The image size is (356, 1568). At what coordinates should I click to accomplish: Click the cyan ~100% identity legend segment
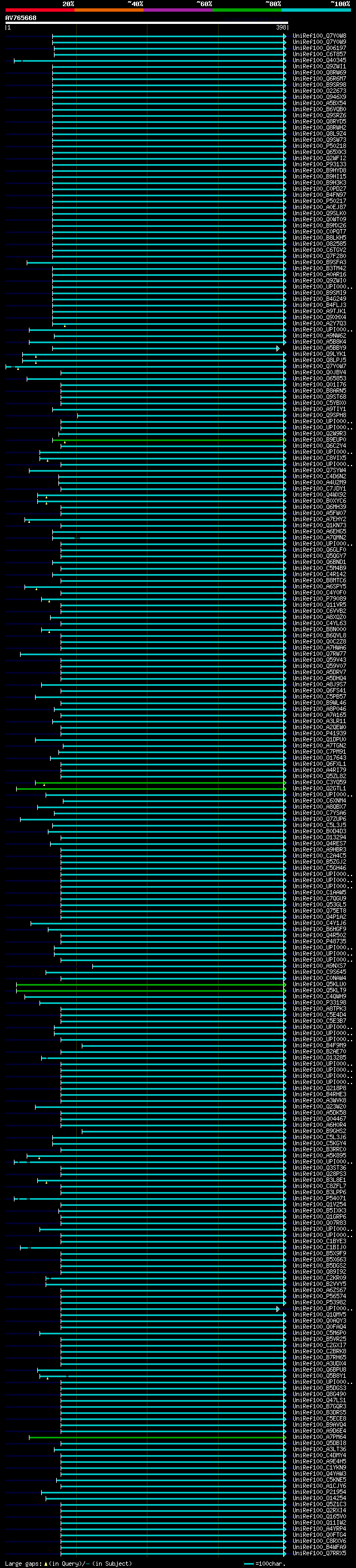[316, 10]
